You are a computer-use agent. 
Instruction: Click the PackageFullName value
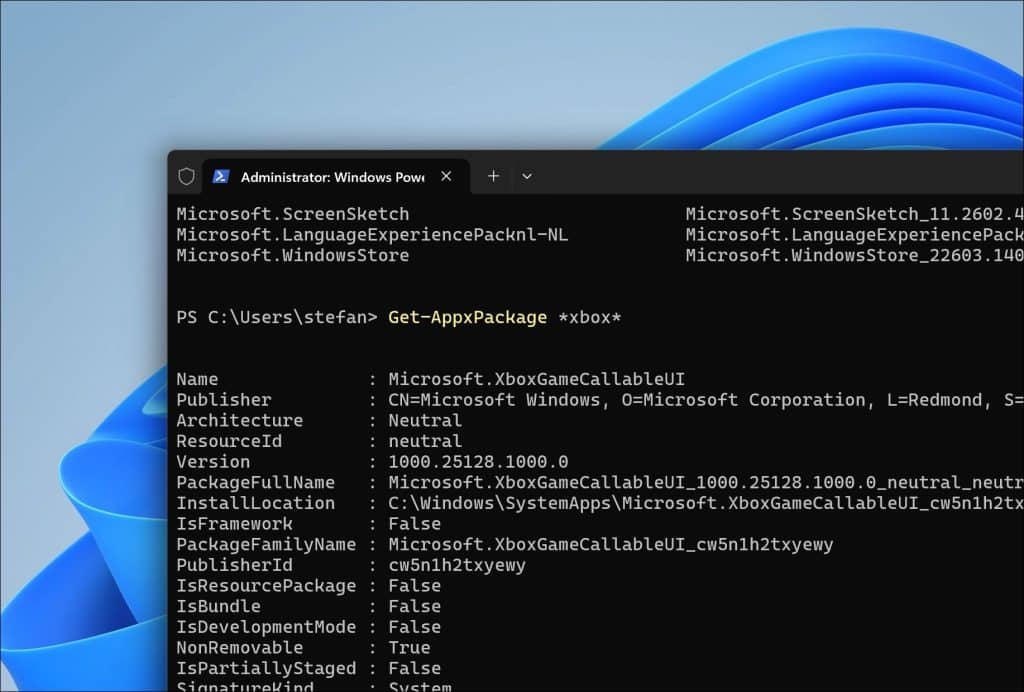(706, 482)
